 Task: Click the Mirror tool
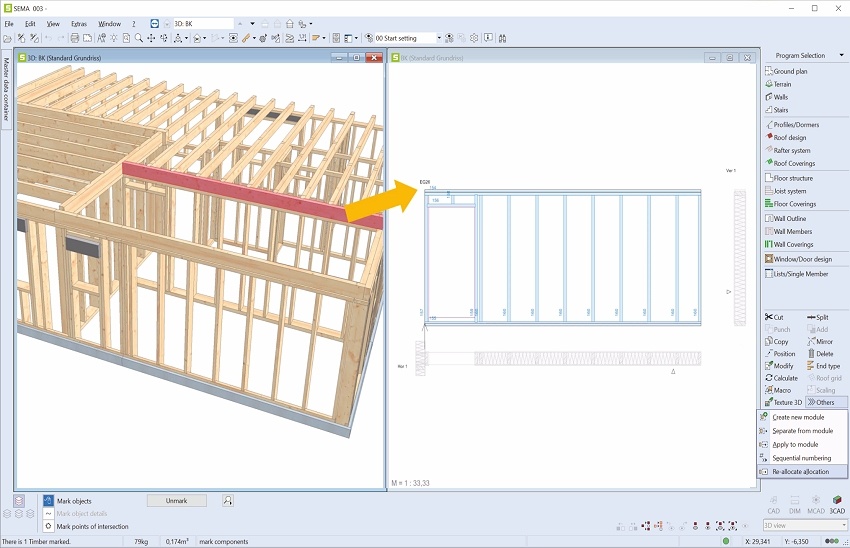pos(820,341)
